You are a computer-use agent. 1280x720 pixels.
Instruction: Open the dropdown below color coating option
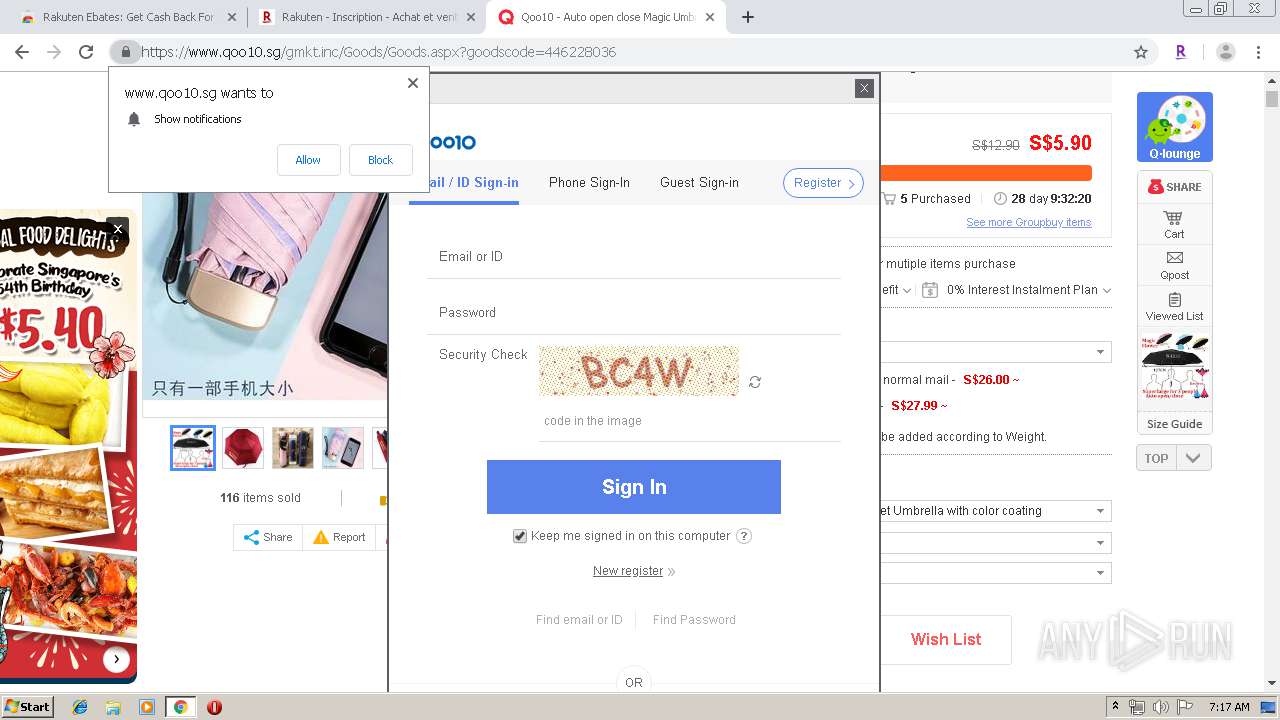995,542
